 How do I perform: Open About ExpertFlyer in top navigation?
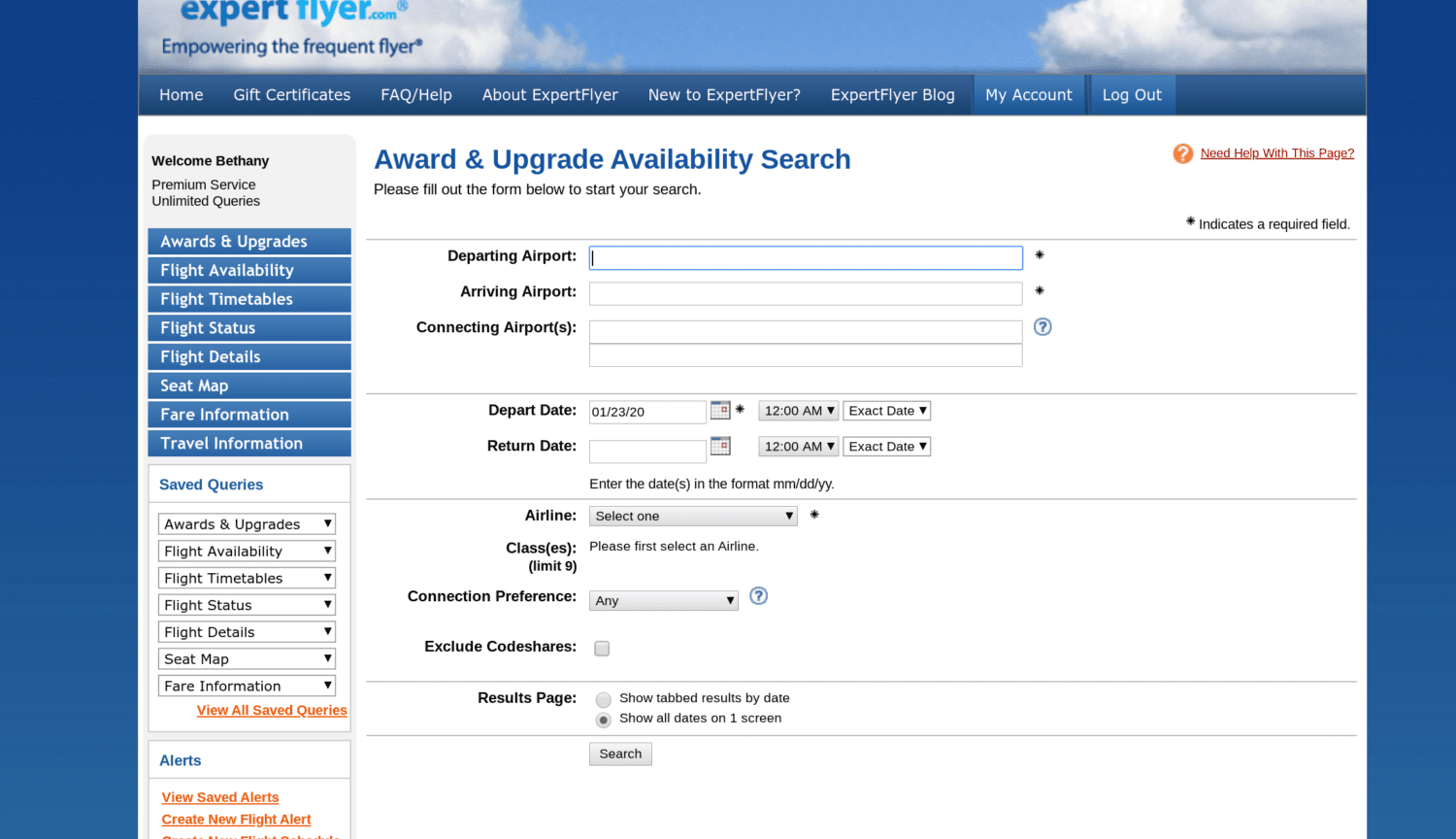click(550, 95)
